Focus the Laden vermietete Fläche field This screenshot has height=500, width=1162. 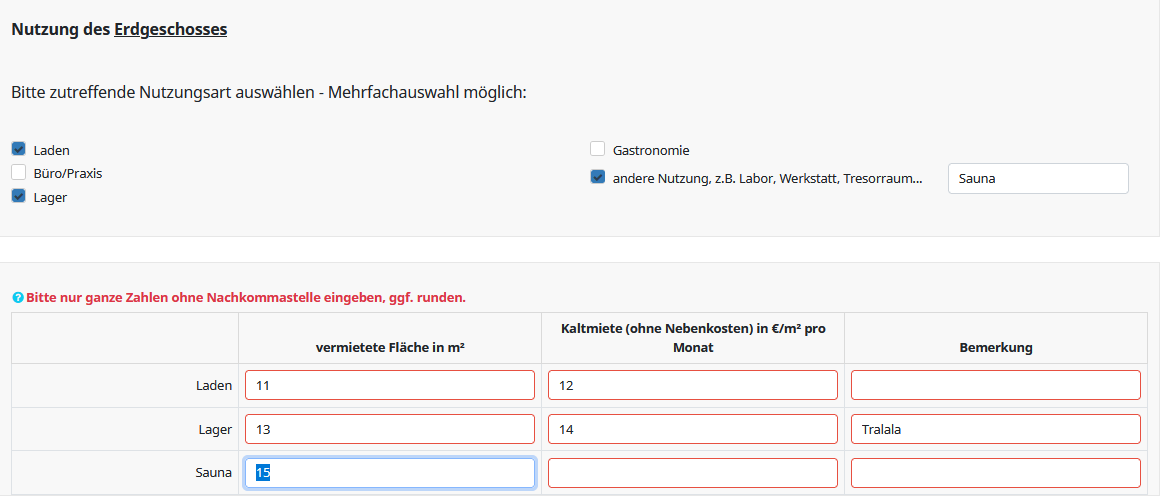tap(389, 385)
